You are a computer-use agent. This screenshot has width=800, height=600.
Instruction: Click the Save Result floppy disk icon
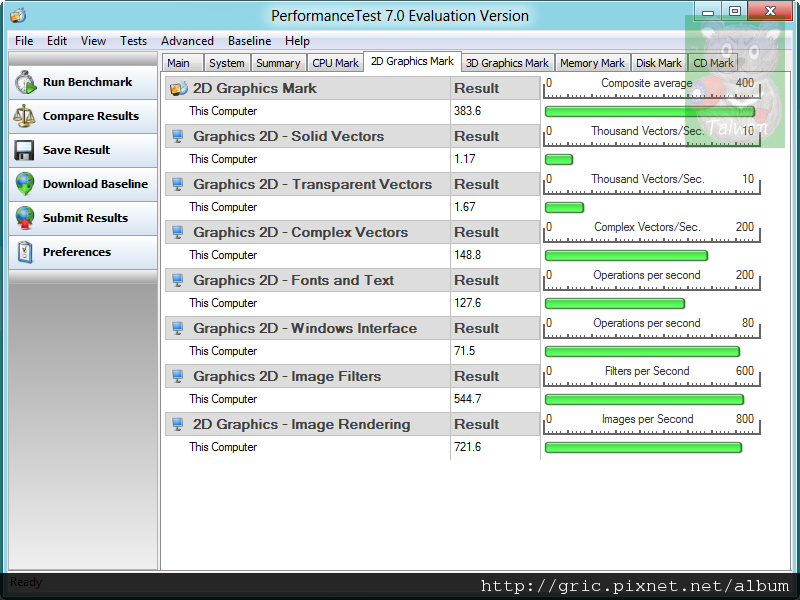24,150
